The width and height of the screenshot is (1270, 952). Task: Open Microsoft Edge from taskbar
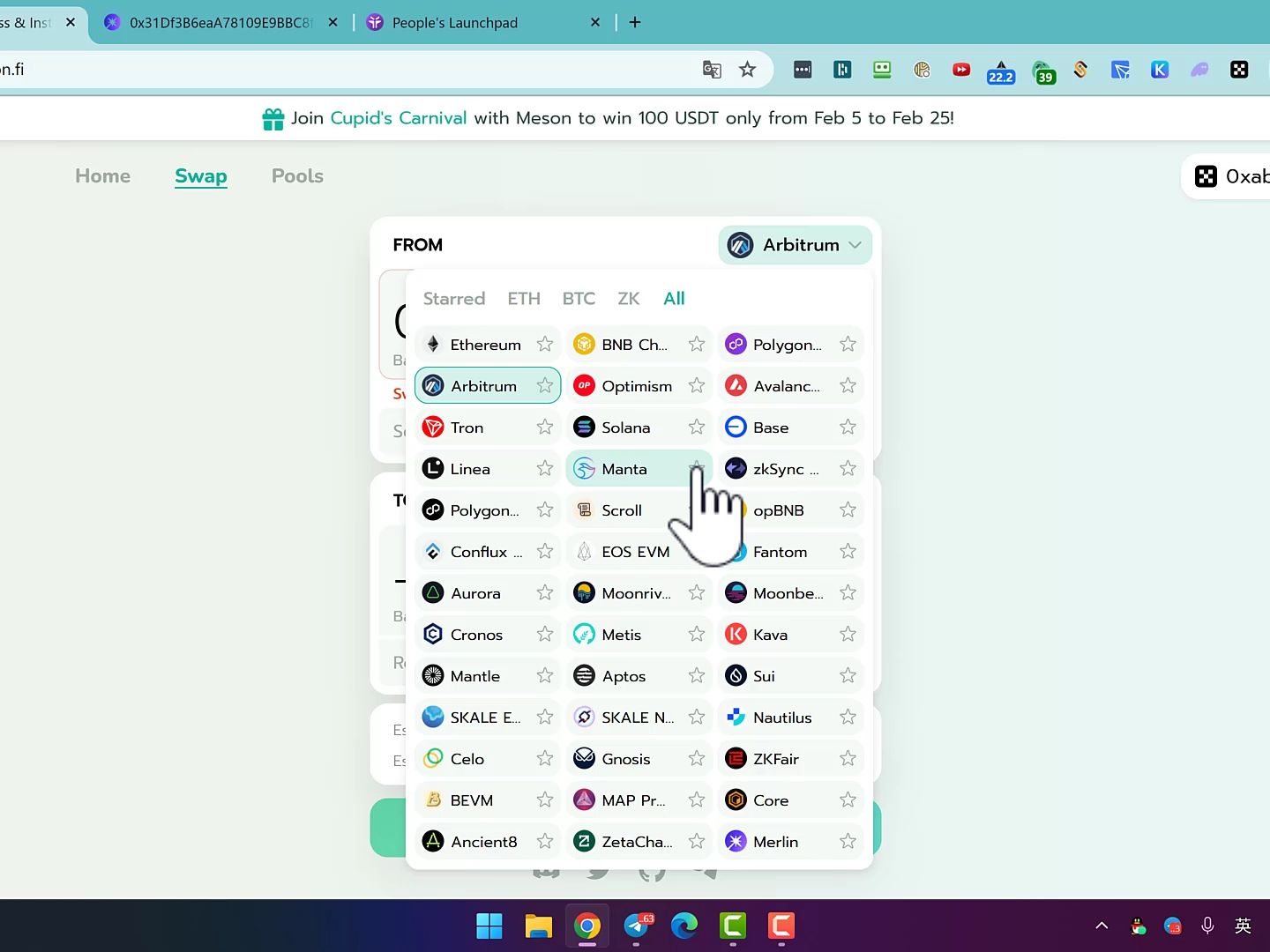684,926
